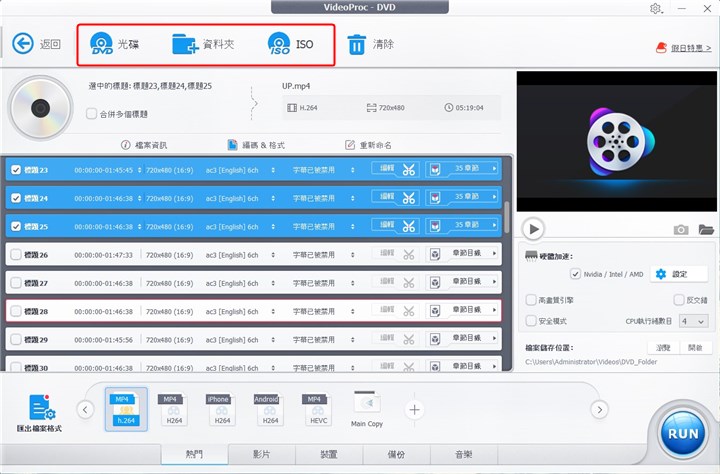Image resolution: width=720 pixels, height=474 pixels.
Task: Choose the Android H264 preset
Action: click(270, 409)
